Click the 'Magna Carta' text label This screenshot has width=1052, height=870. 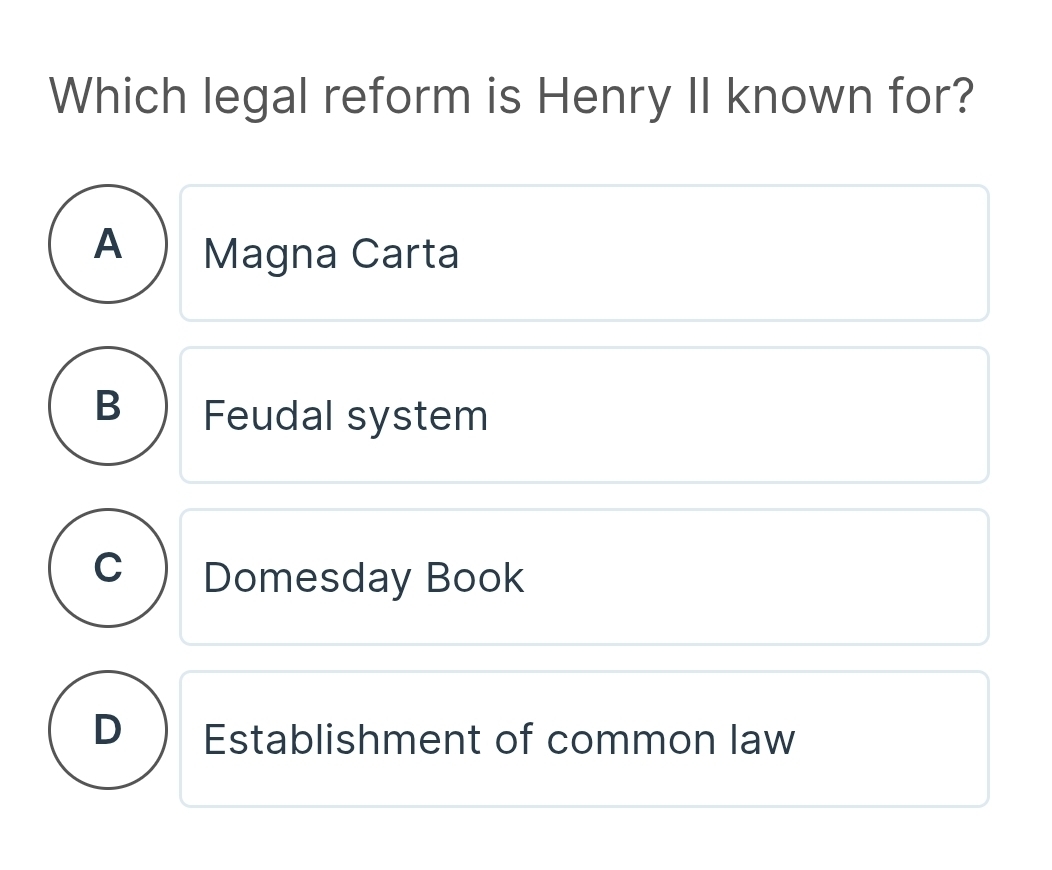(x=331, y=254)
